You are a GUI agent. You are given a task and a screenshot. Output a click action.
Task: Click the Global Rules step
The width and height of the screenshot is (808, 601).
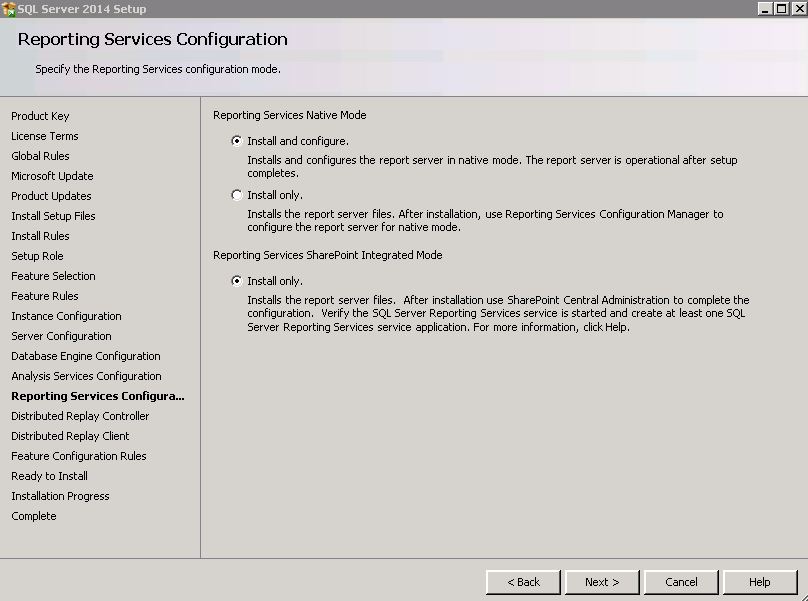[40, 156]
